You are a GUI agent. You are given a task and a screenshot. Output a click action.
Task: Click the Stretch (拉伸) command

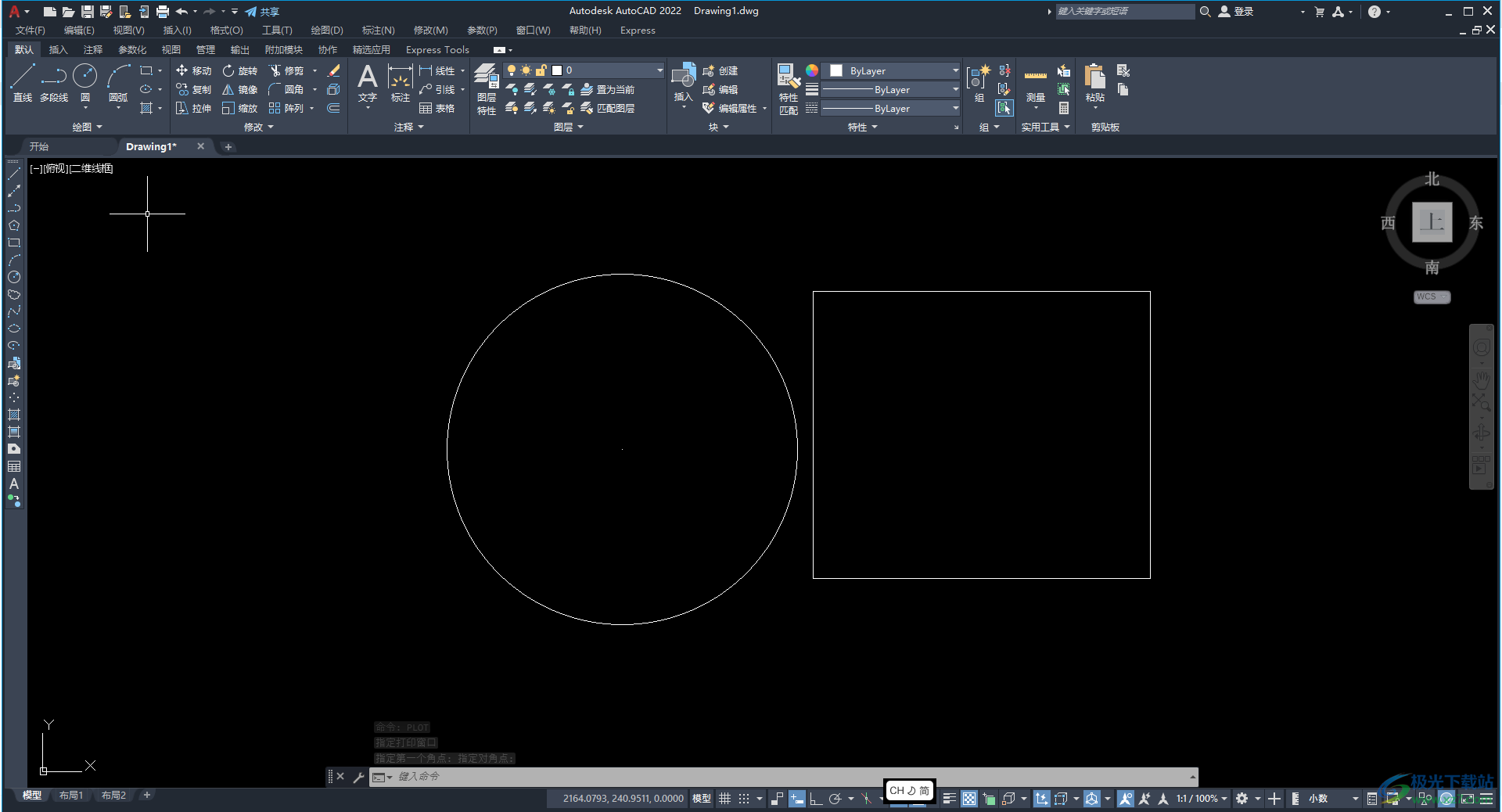click(x=193, y=108)
